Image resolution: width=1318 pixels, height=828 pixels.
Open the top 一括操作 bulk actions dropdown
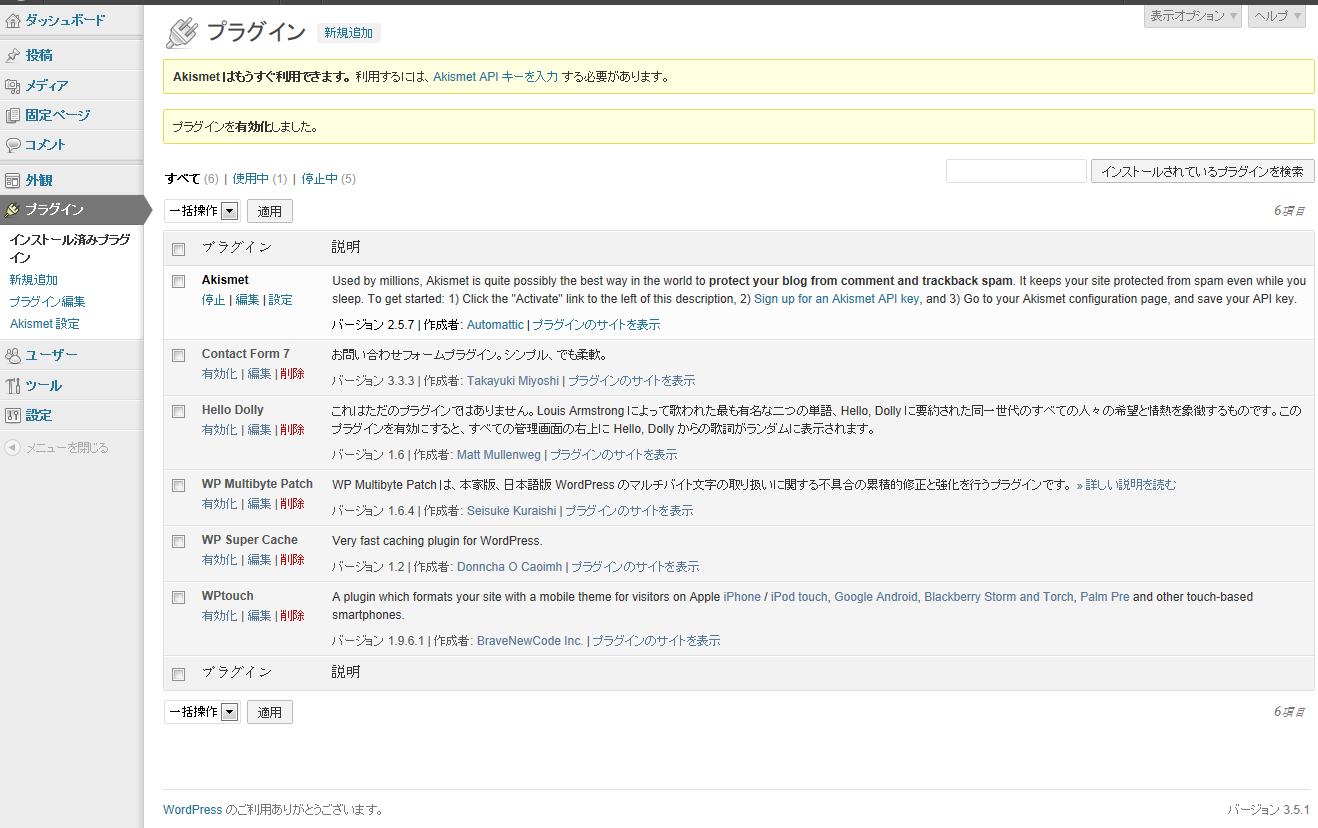(x=202, y=211)
